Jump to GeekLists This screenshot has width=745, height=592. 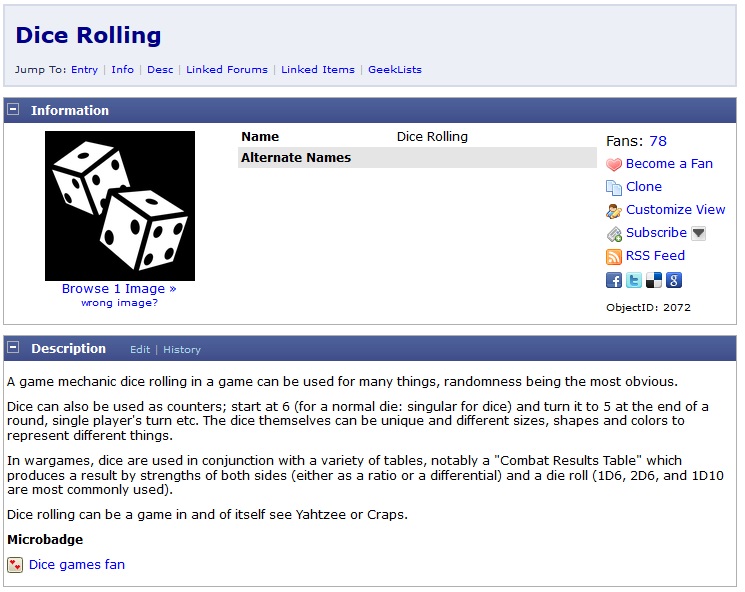(x=395, y=69)
